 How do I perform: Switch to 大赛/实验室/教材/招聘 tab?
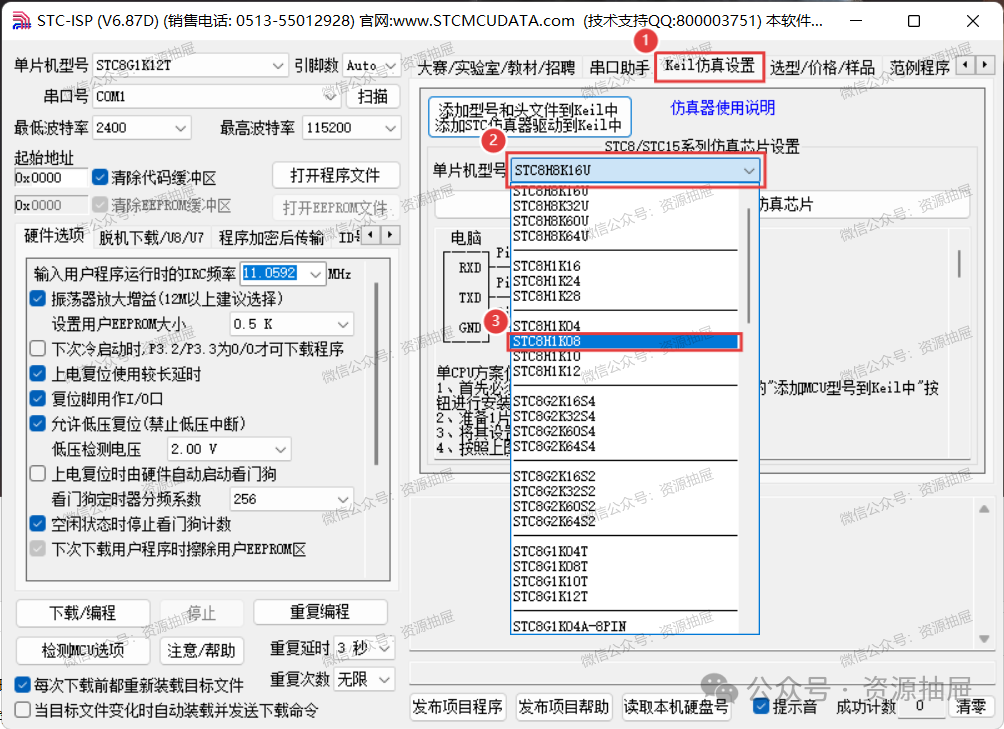tap(496, 67)
